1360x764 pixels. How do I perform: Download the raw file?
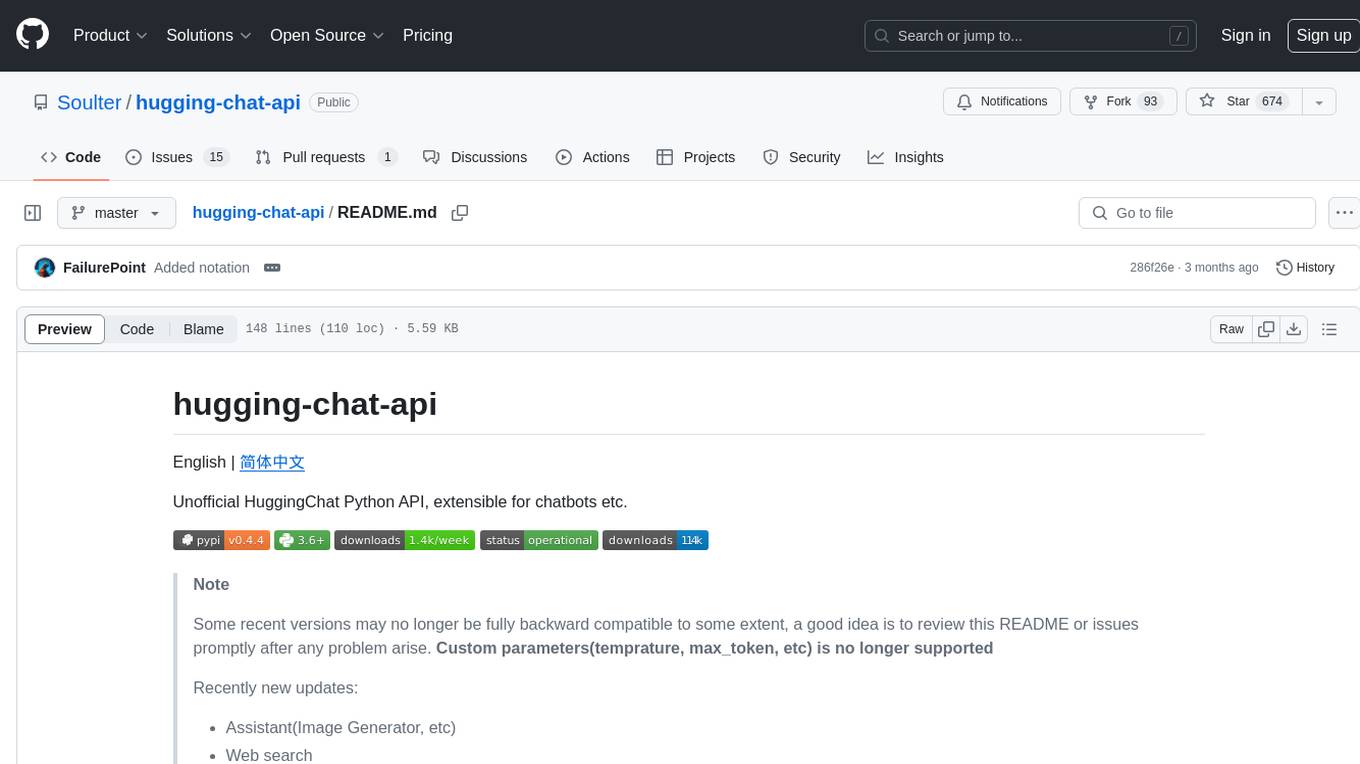(x=1294, y=329)
